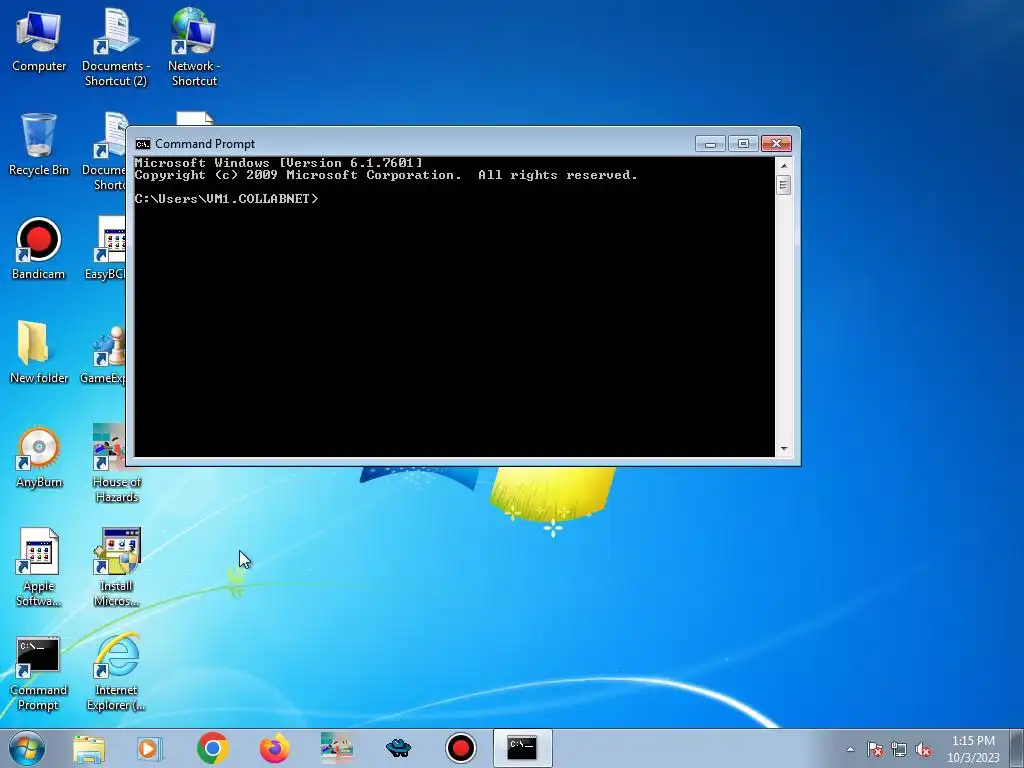The width and height of the screenshot is (1024, 768).
Task: Launch Windows Media Player from the taskbar
Action: click(x=150, y=748)
